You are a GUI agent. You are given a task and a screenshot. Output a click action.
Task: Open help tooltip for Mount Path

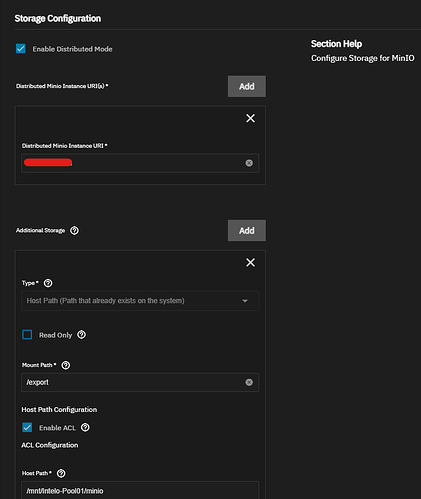tap(66, 365)
